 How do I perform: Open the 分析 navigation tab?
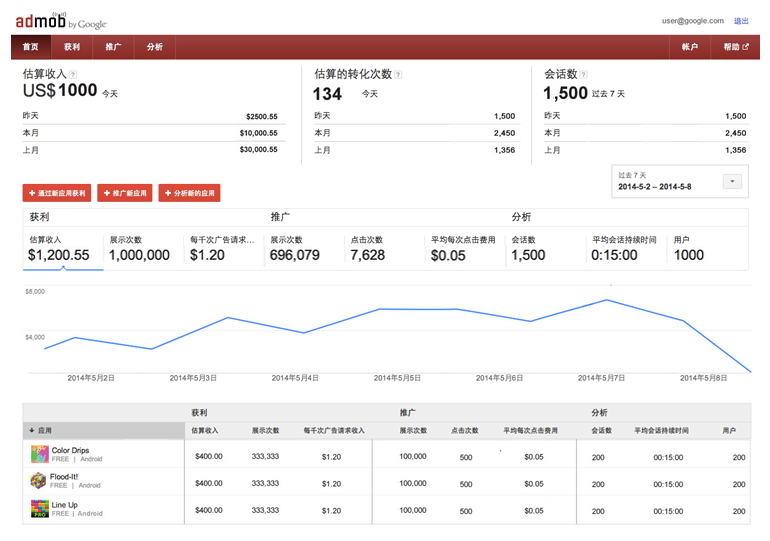154,47
